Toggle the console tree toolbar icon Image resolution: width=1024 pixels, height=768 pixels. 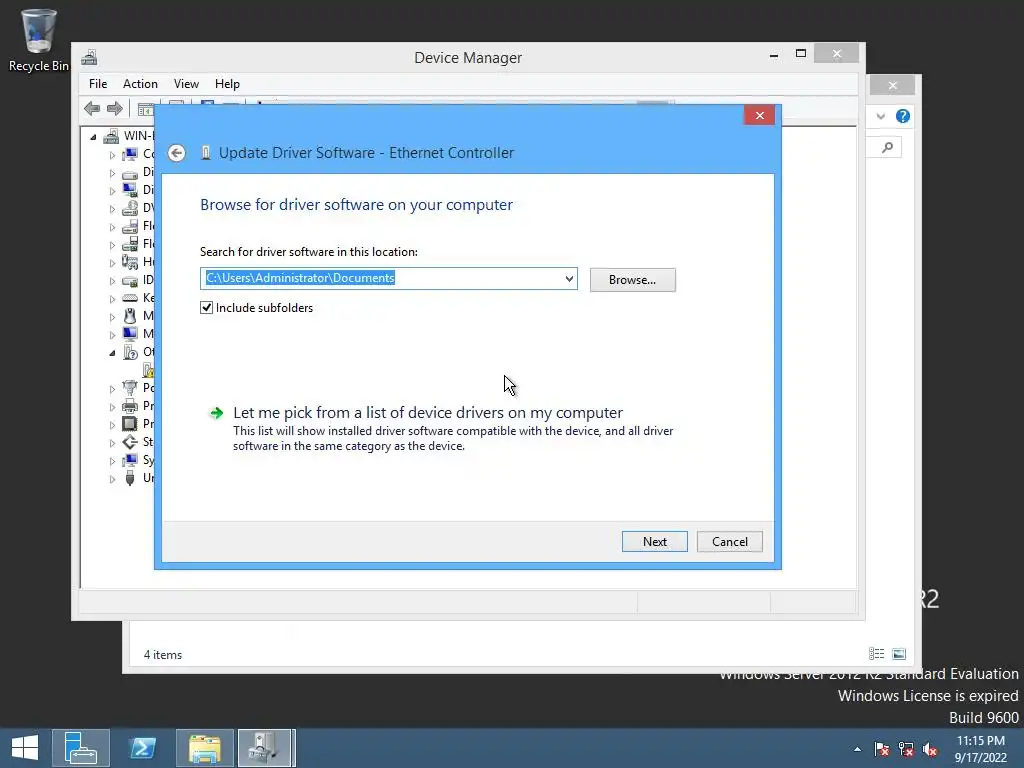(x=146, y=109)
